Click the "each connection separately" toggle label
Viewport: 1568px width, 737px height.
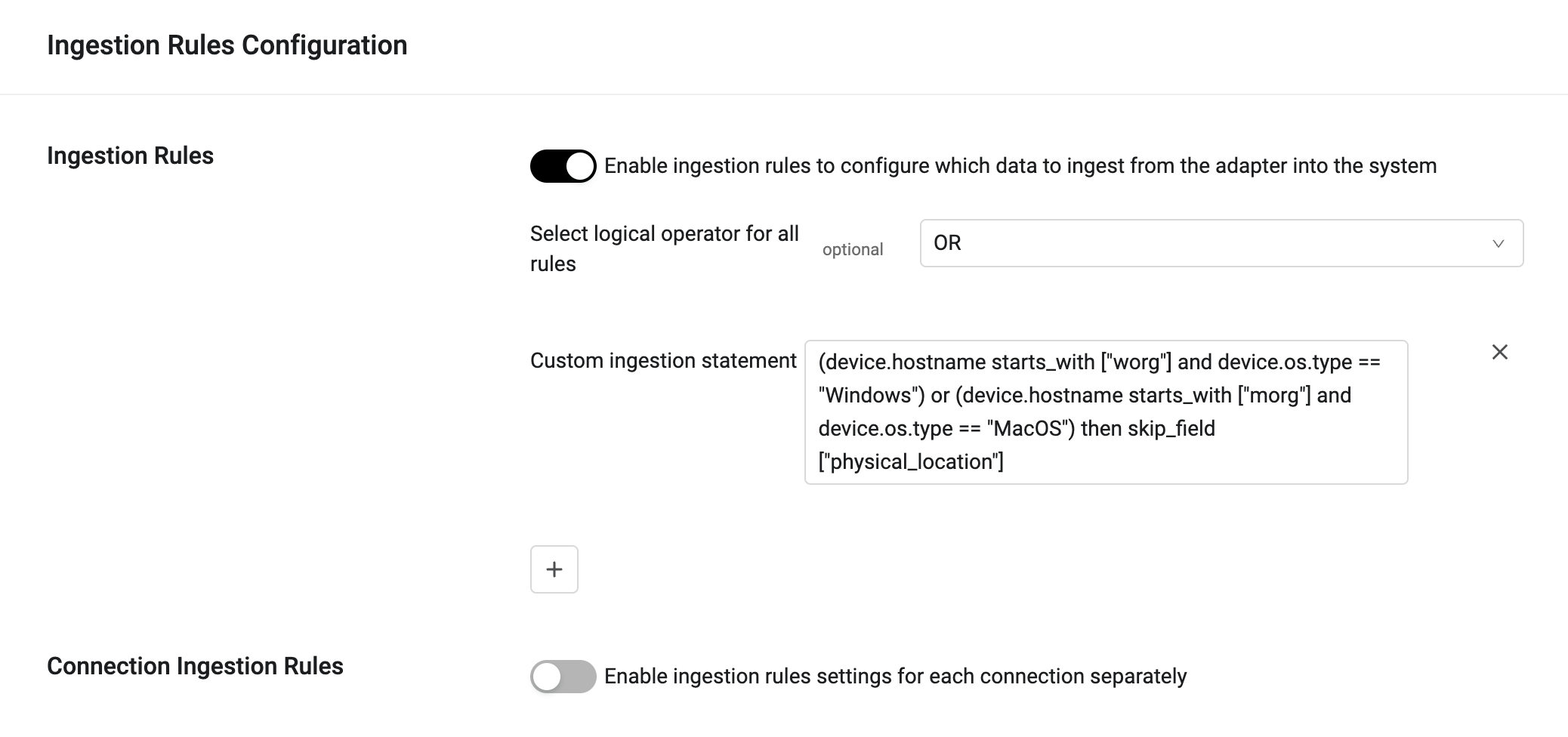[x=895, y=677]
